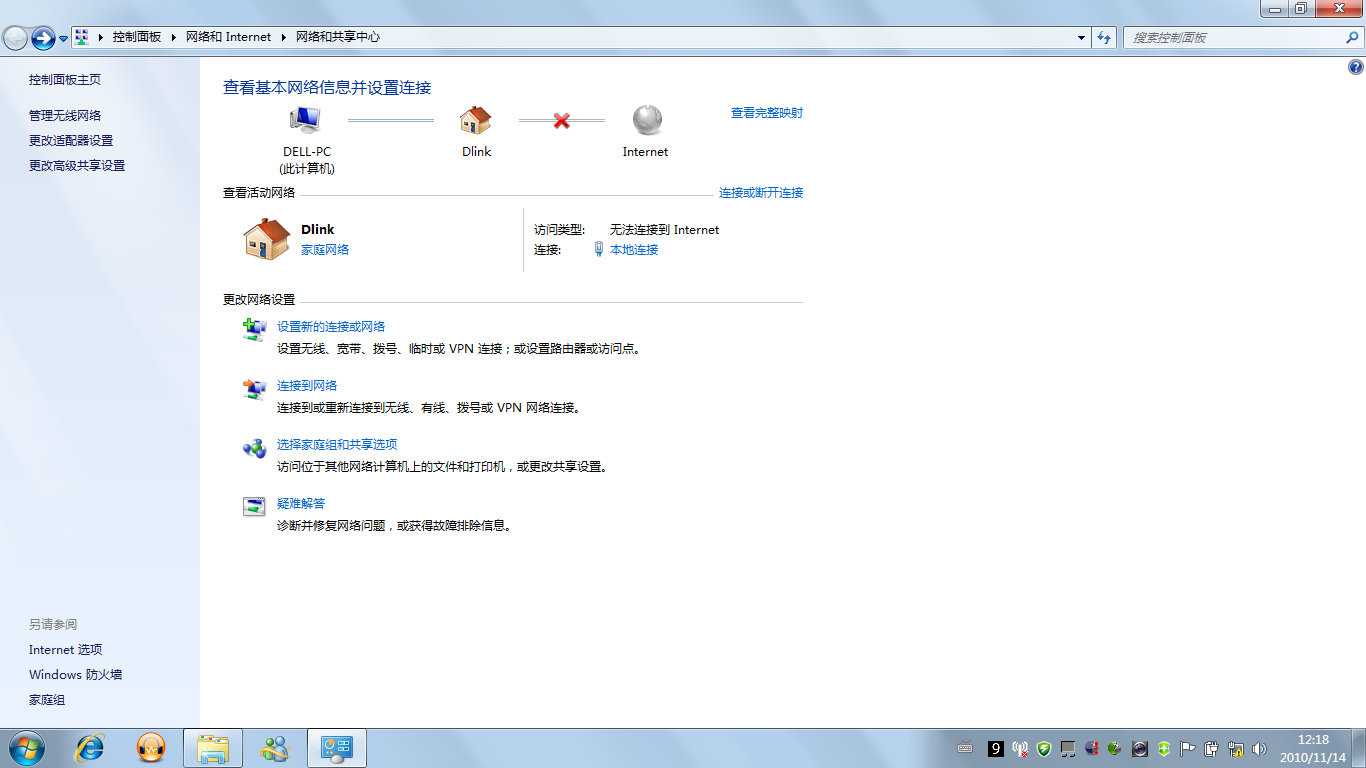The image size is (1366, 768).
Task: Click the red X broken connection icon
Action: coord(561,120)
